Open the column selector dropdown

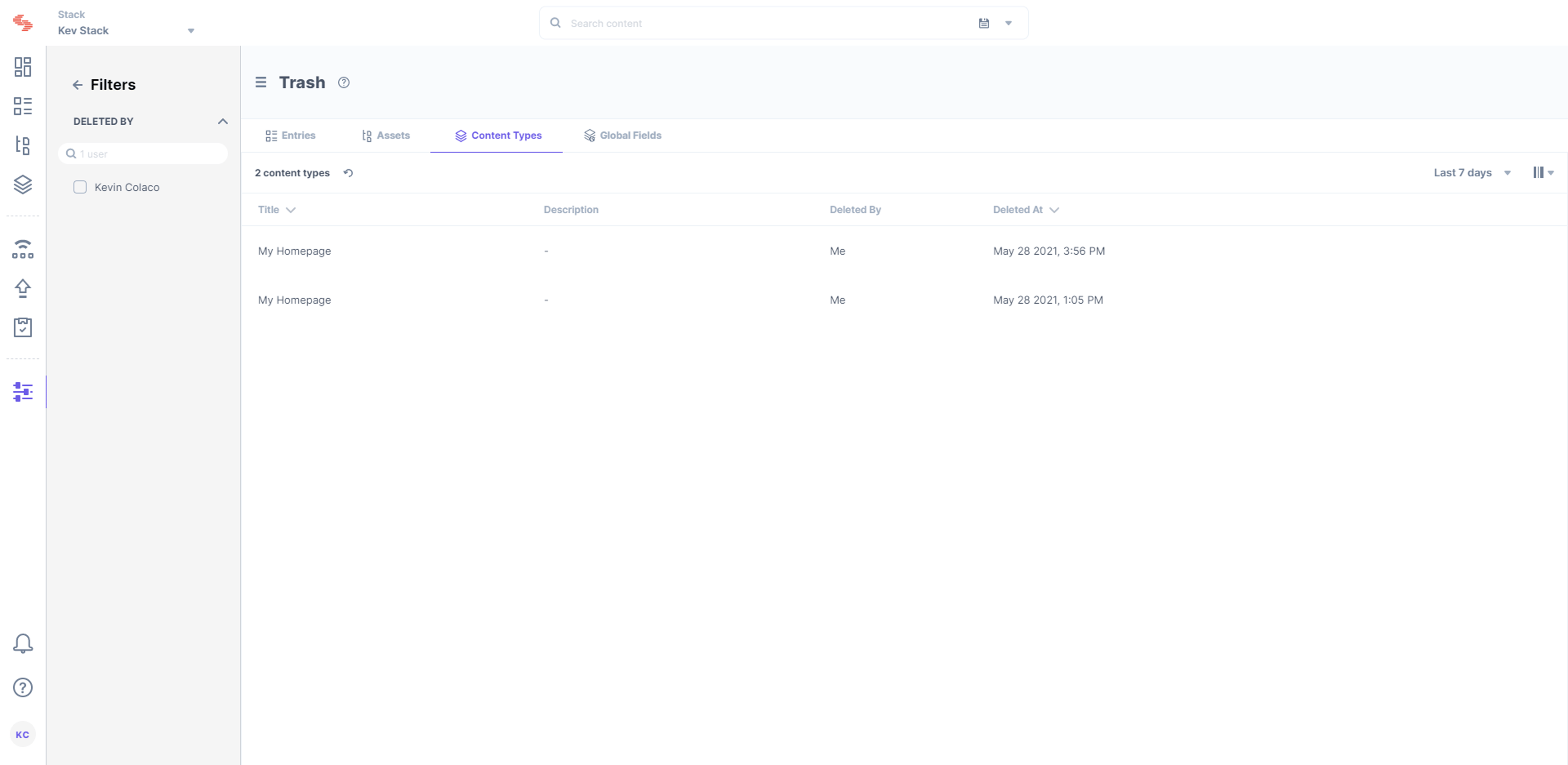click(1543, 172)
